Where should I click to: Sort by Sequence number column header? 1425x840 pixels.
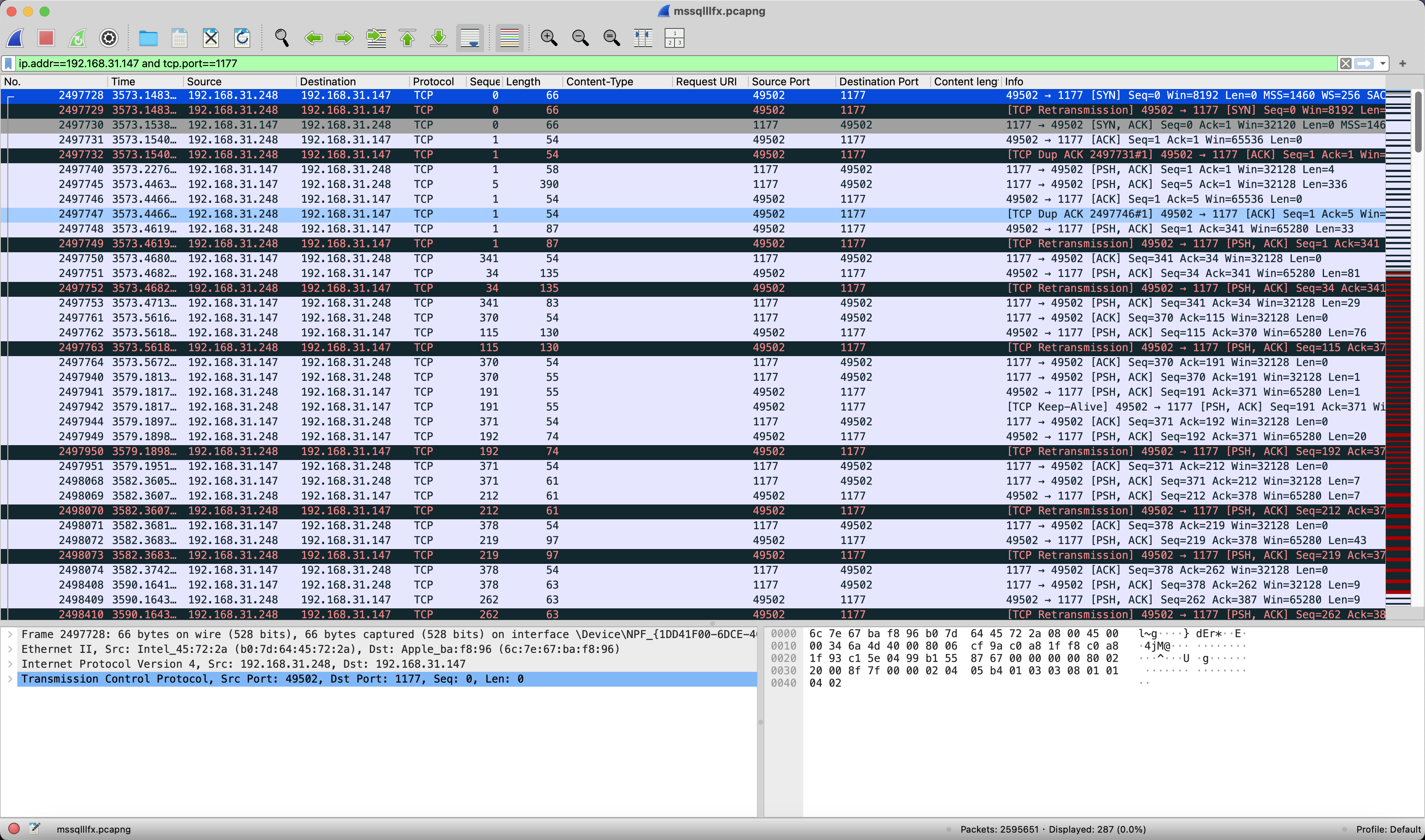coord(484,82)
